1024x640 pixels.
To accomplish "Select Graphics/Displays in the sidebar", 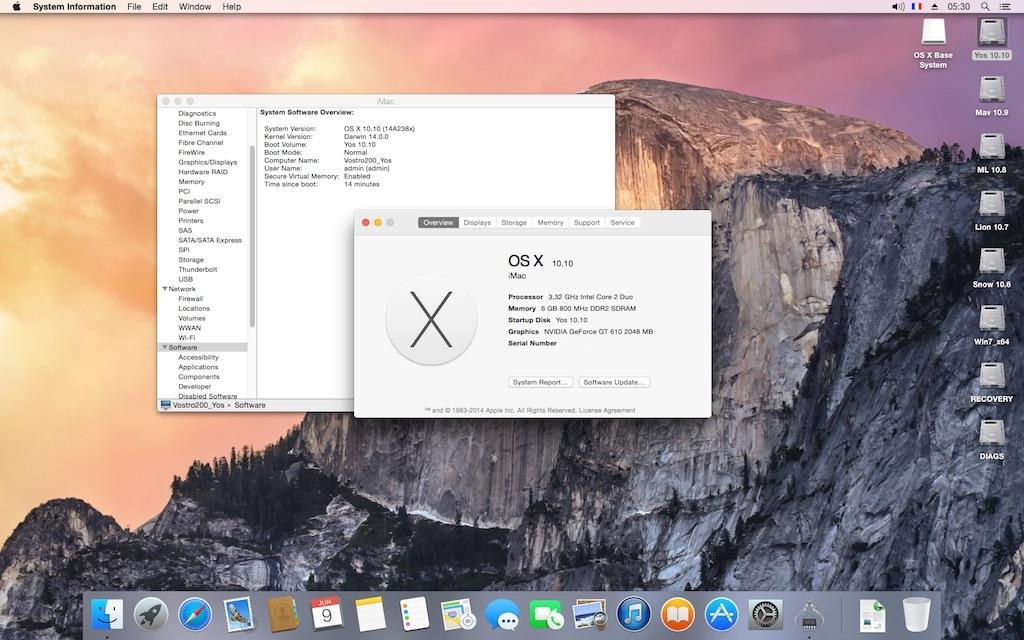I will pyautogui.click(x=208, y=162).
